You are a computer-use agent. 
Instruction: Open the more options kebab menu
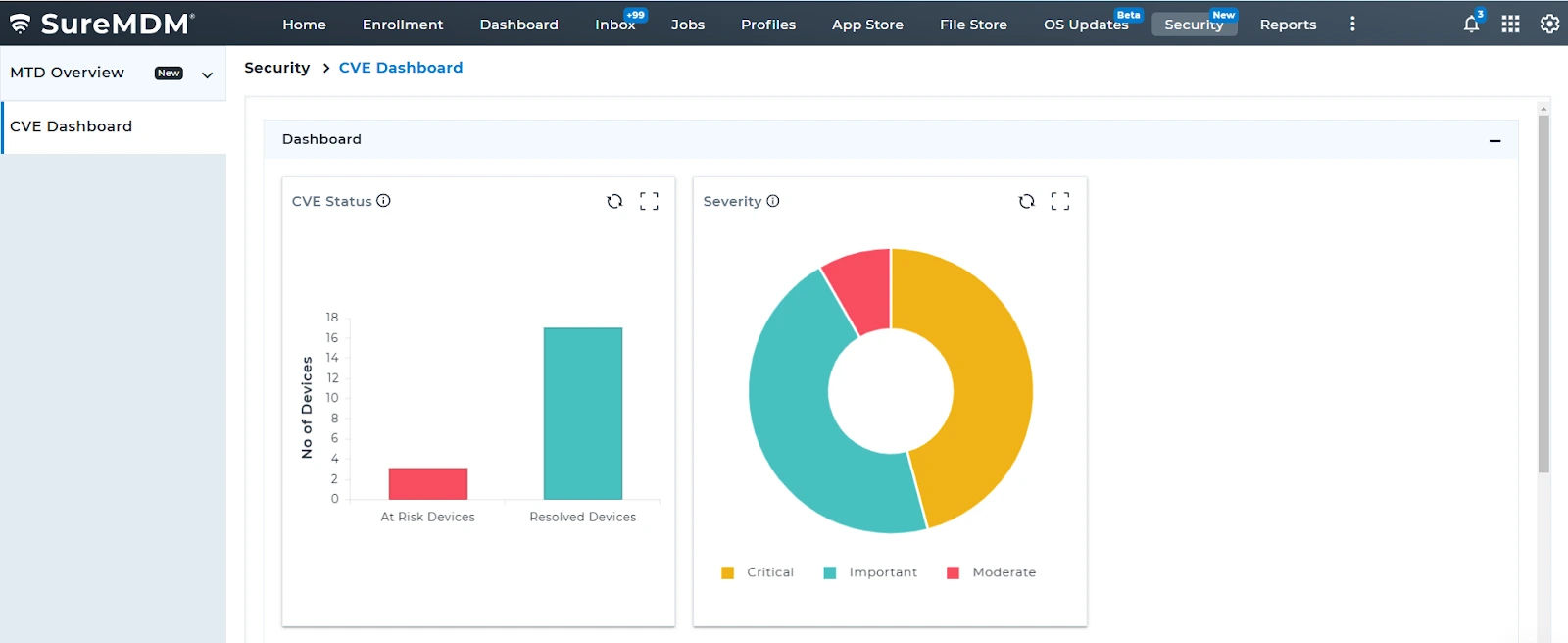coord(1352,25)
